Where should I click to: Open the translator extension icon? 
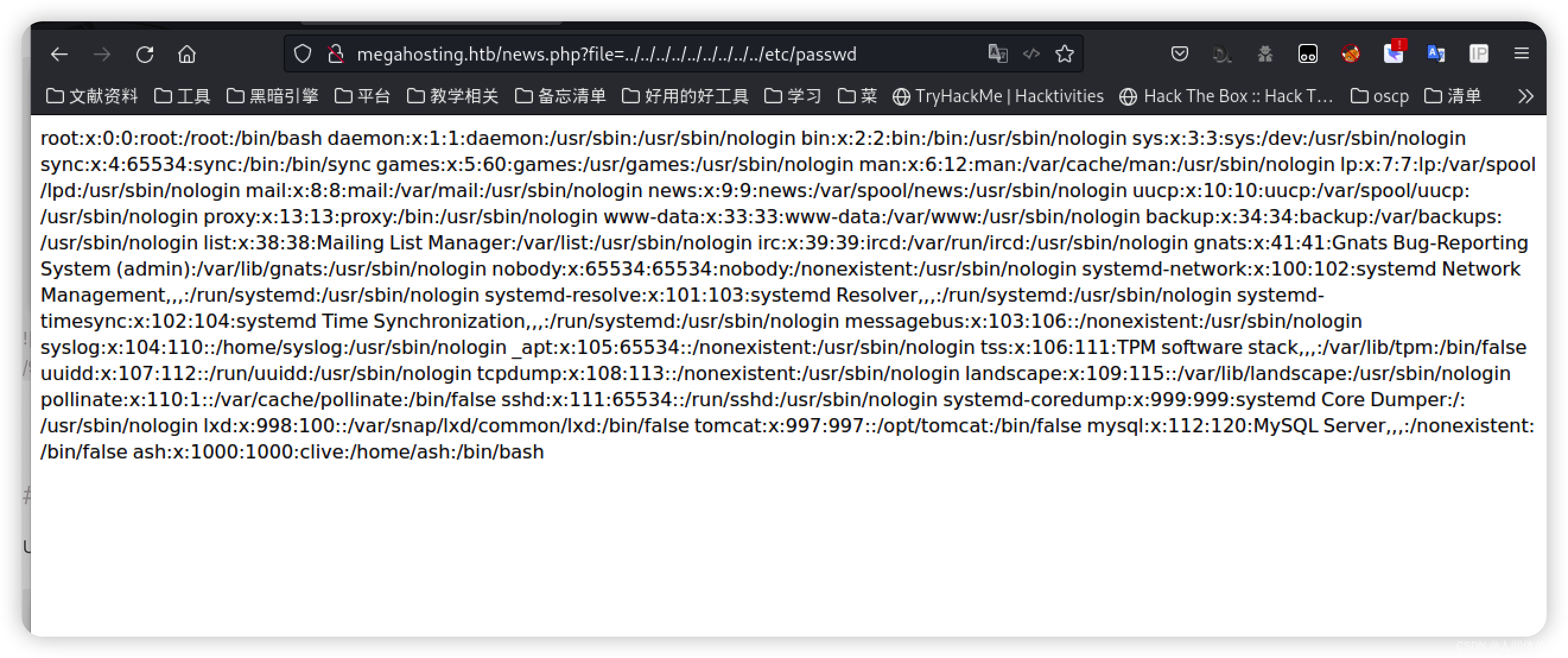click(1436, 53)
